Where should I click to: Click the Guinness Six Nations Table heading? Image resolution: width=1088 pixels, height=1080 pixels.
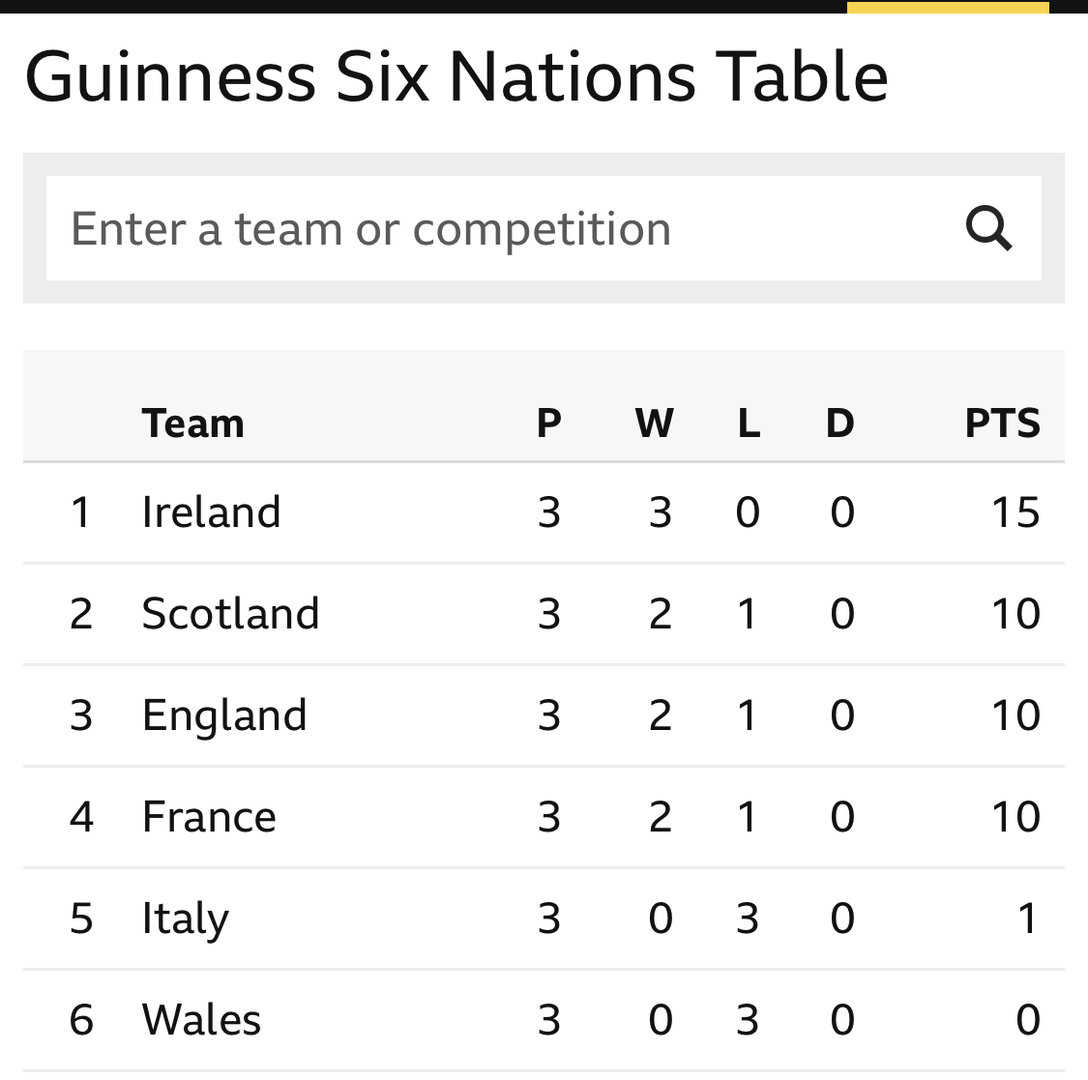point(457,76)
